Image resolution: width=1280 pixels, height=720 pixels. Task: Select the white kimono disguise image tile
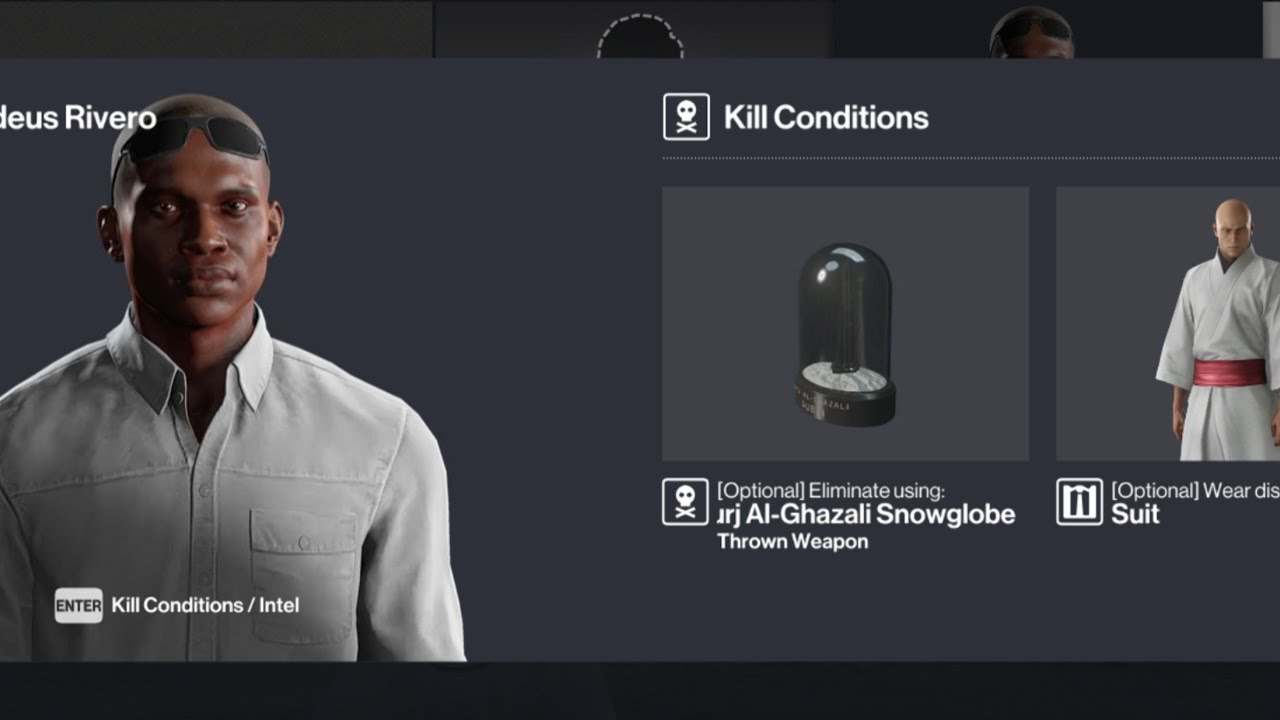[x=1168, y=324]
